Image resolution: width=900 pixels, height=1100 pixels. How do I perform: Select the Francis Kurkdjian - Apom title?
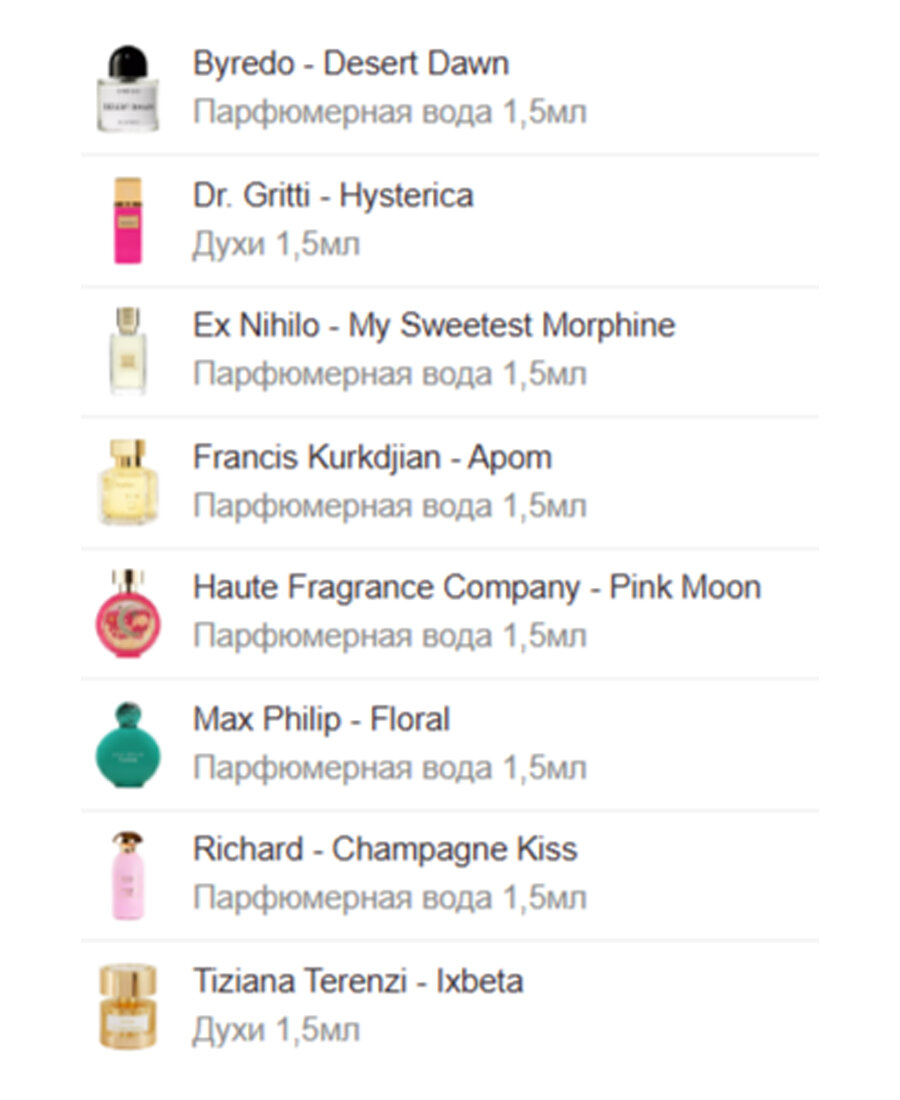[x=372, y=458]
